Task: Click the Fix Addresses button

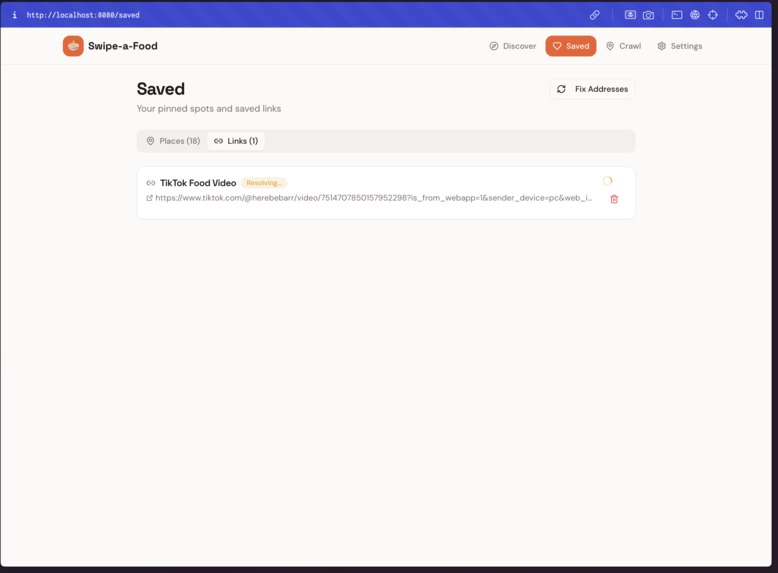Action: point(592,89)
